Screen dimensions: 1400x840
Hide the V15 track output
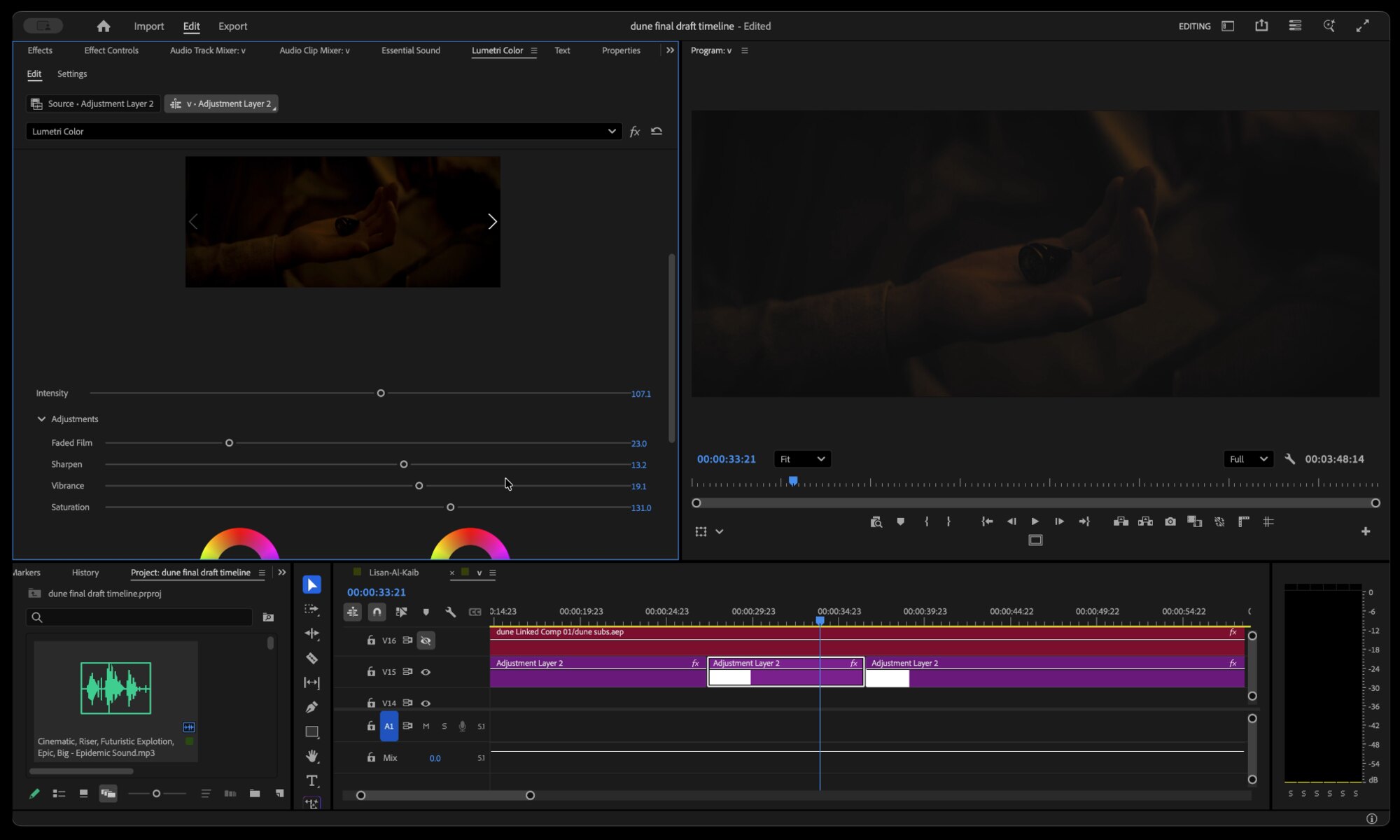pos(426,672)
